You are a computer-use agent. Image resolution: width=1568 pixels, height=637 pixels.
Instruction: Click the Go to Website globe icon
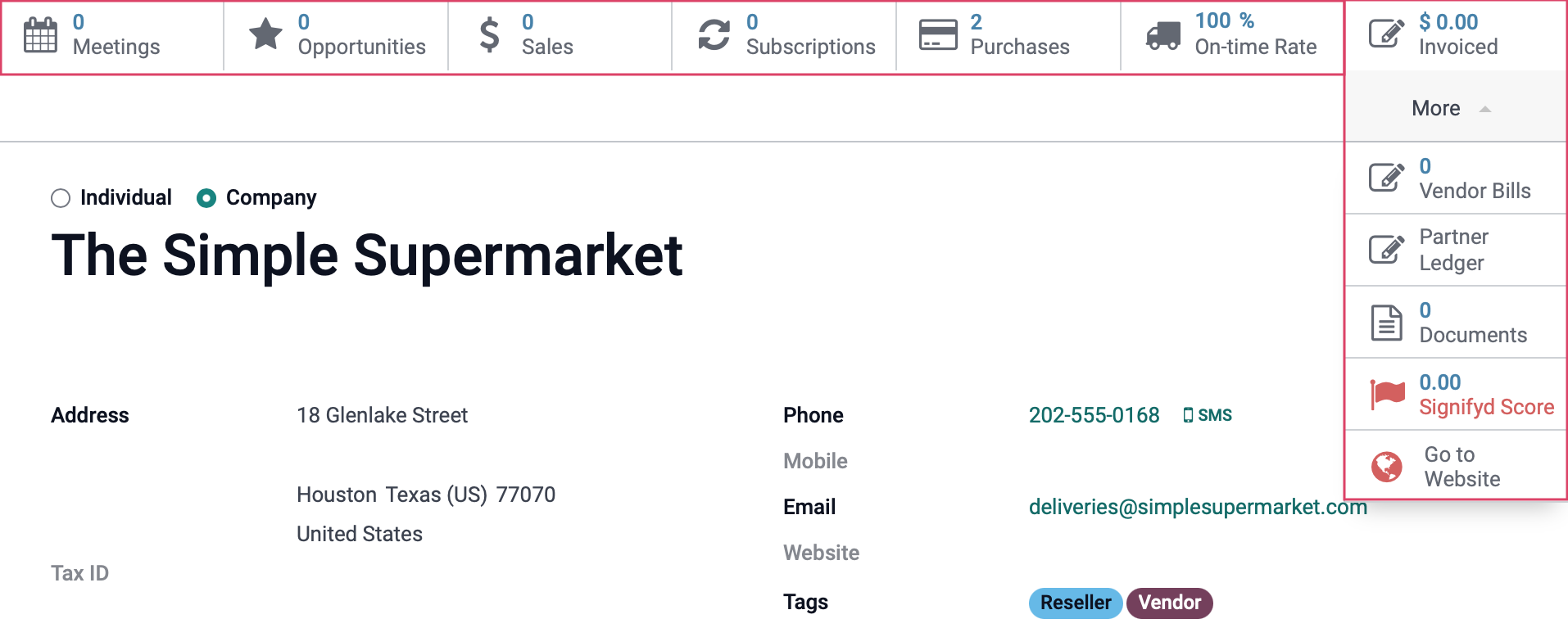(x=1387, y=467)
